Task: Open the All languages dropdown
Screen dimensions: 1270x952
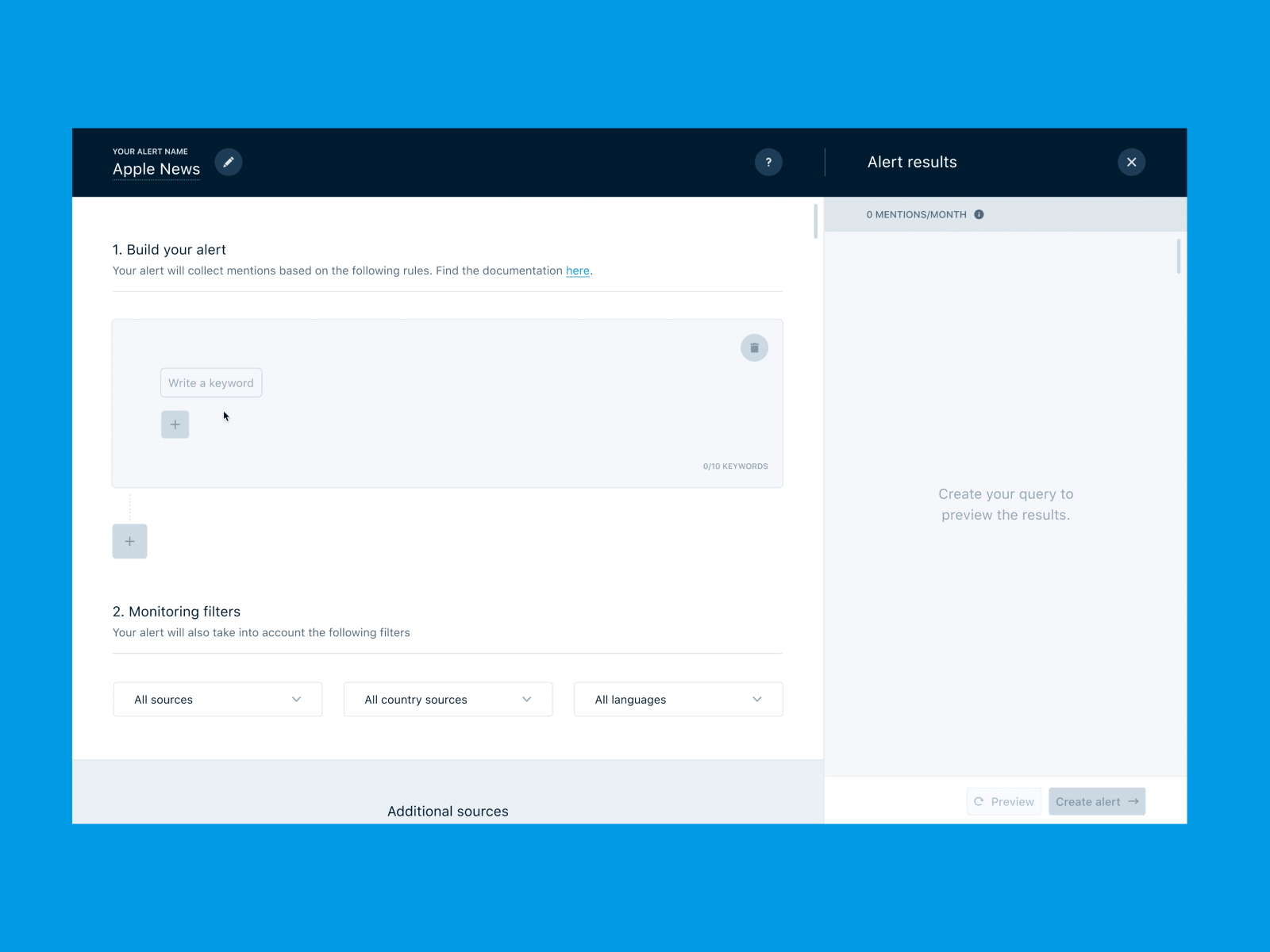Action: (677, 699)
